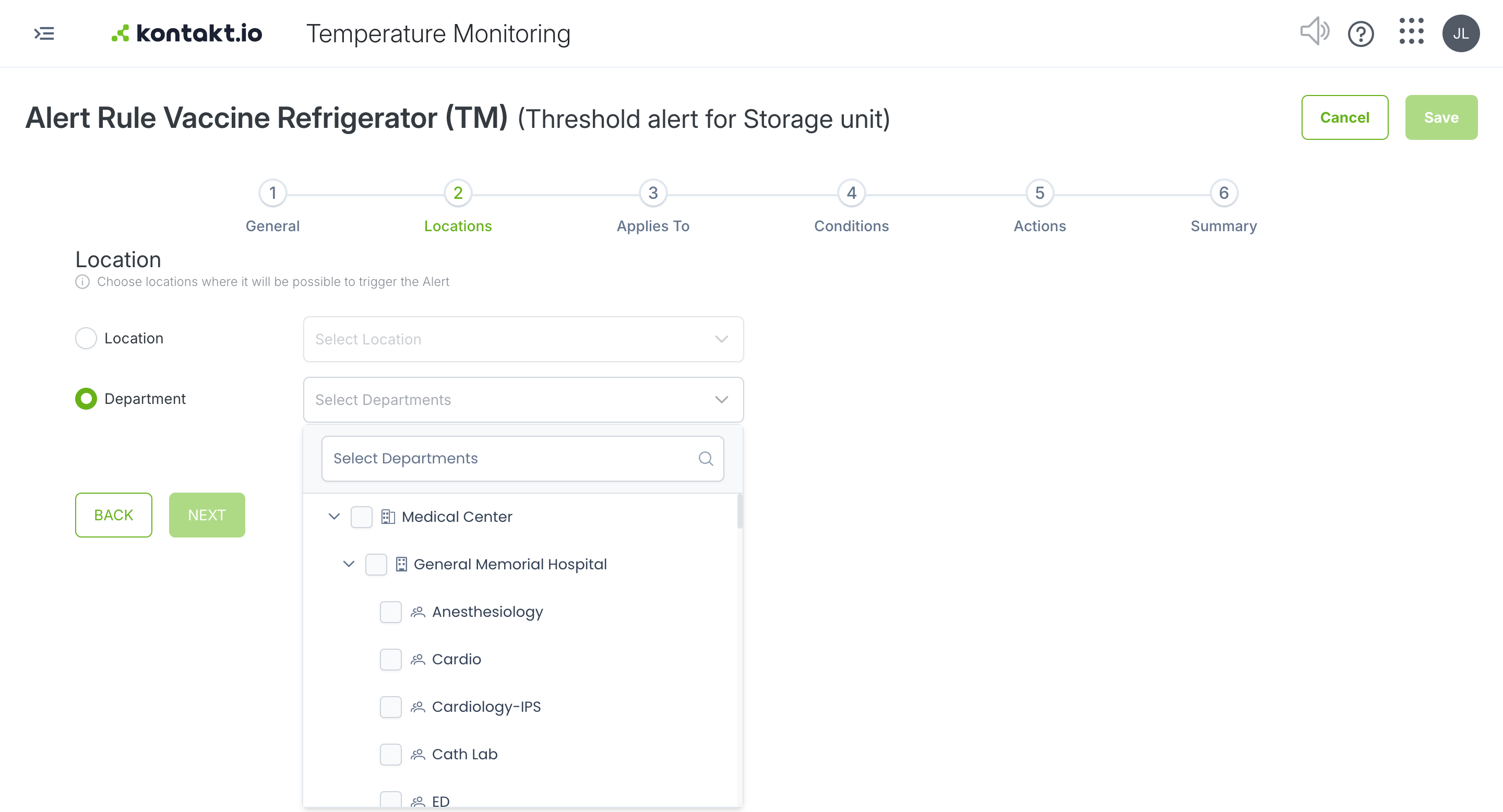
Task: Select the Location radio button
Action: point(86,338)
